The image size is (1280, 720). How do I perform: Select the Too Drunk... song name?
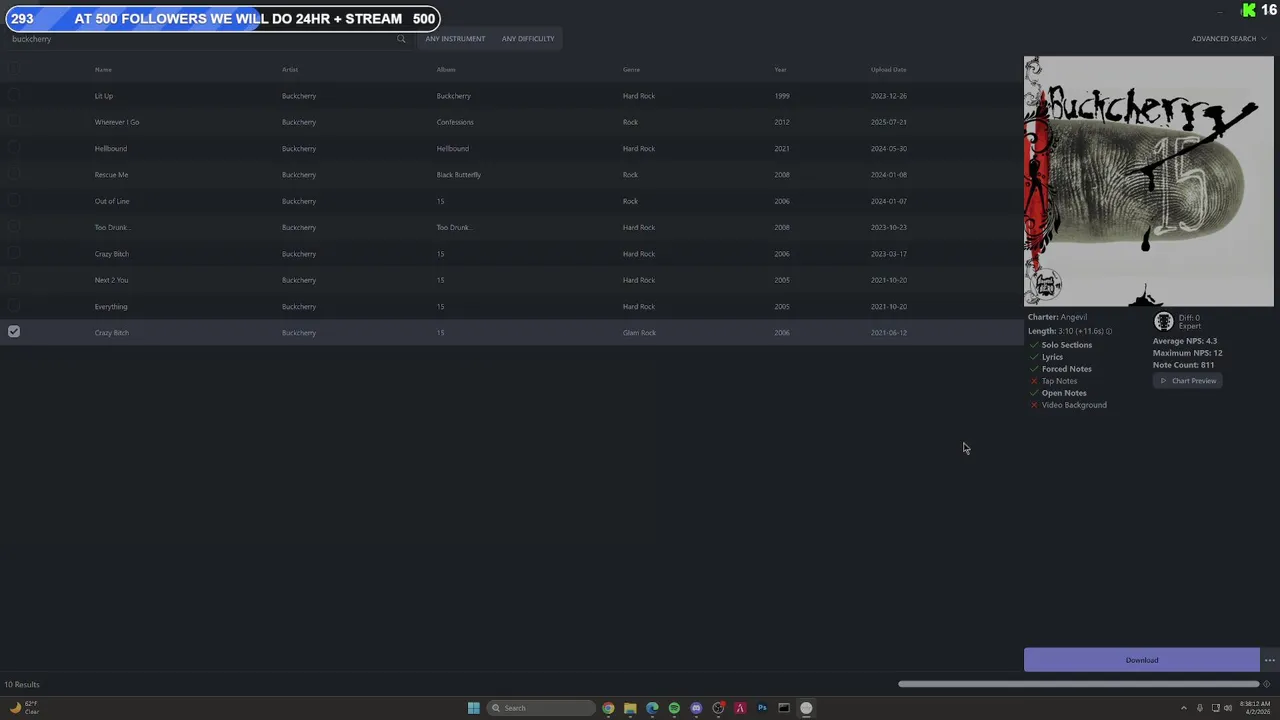click(x=112, y=227)
